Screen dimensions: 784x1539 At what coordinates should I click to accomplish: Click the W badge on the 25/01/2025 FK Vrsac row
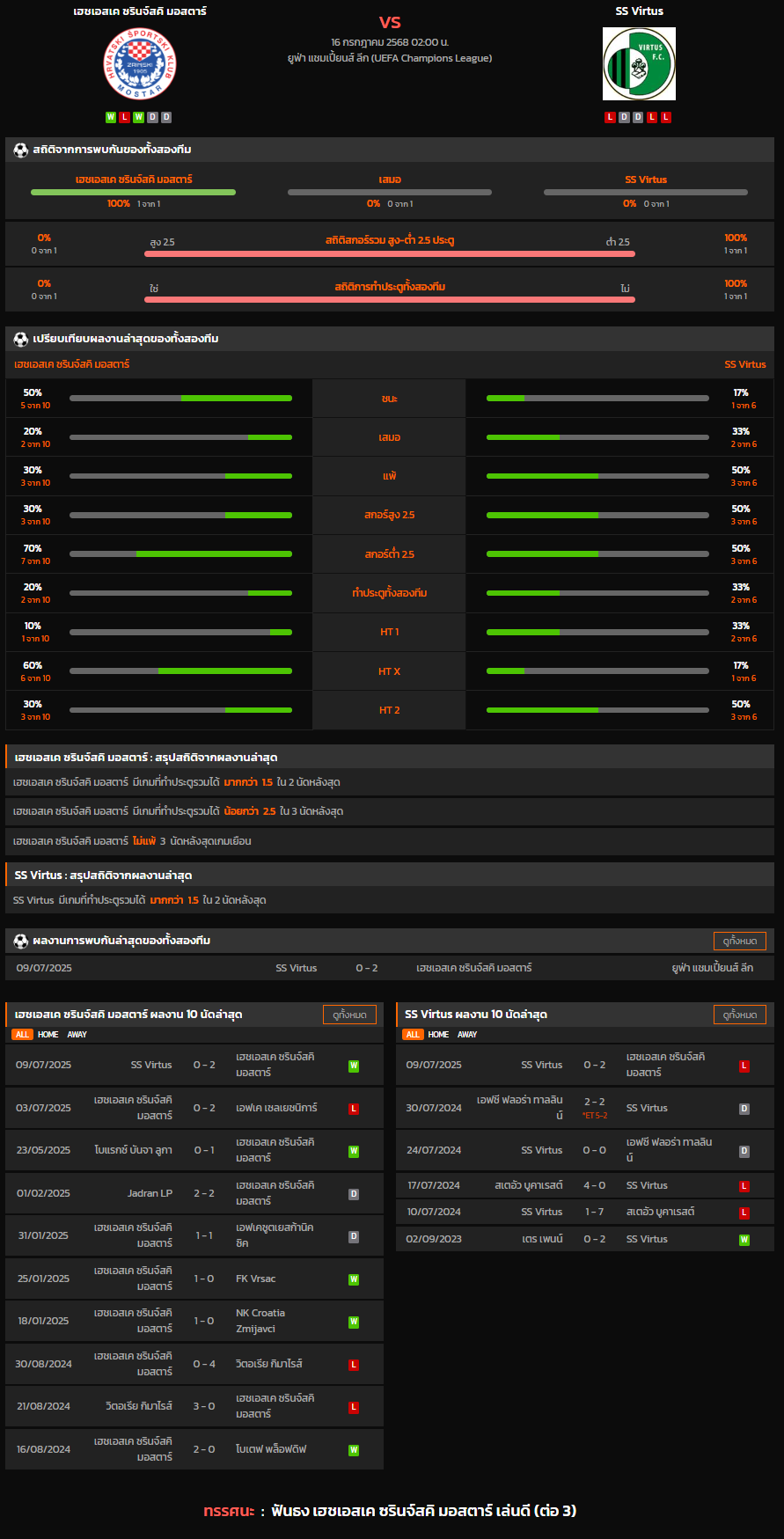[x=354, y=1279]
